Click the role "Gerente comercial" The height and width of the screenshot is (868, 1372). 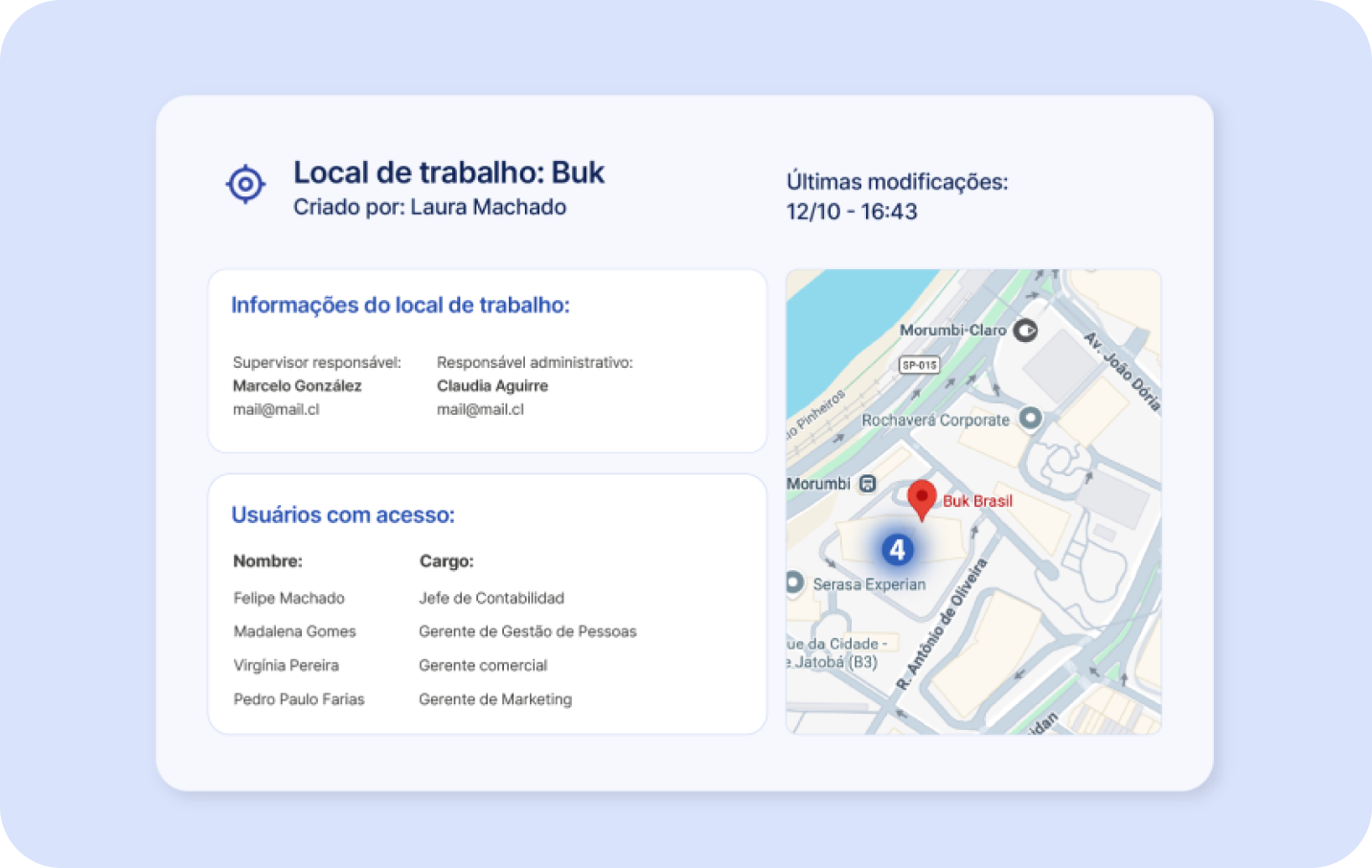(483, 665)
